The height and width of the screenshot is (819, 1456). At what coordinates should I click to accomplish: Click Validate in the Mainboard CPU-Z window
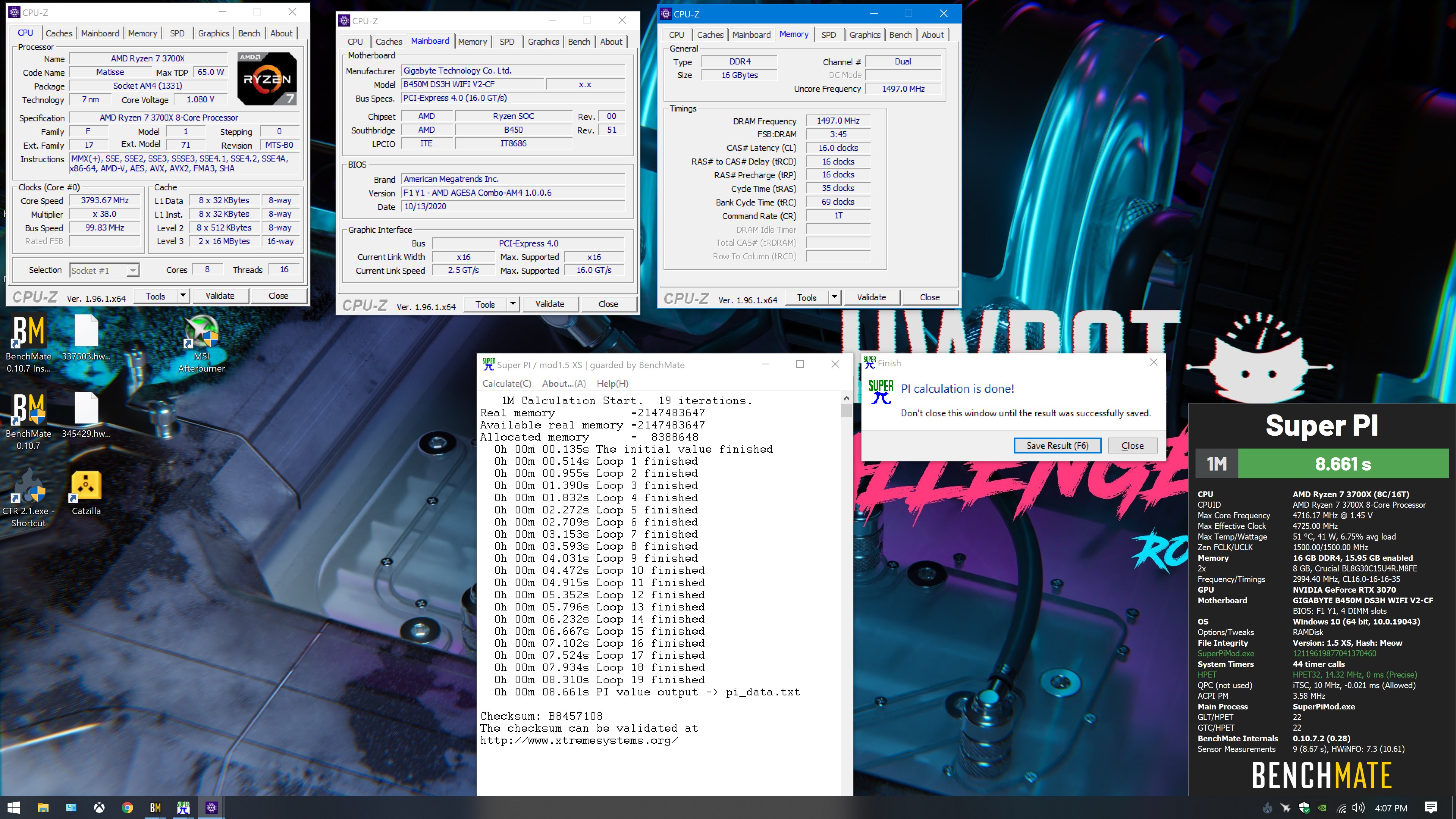(549, 304)
